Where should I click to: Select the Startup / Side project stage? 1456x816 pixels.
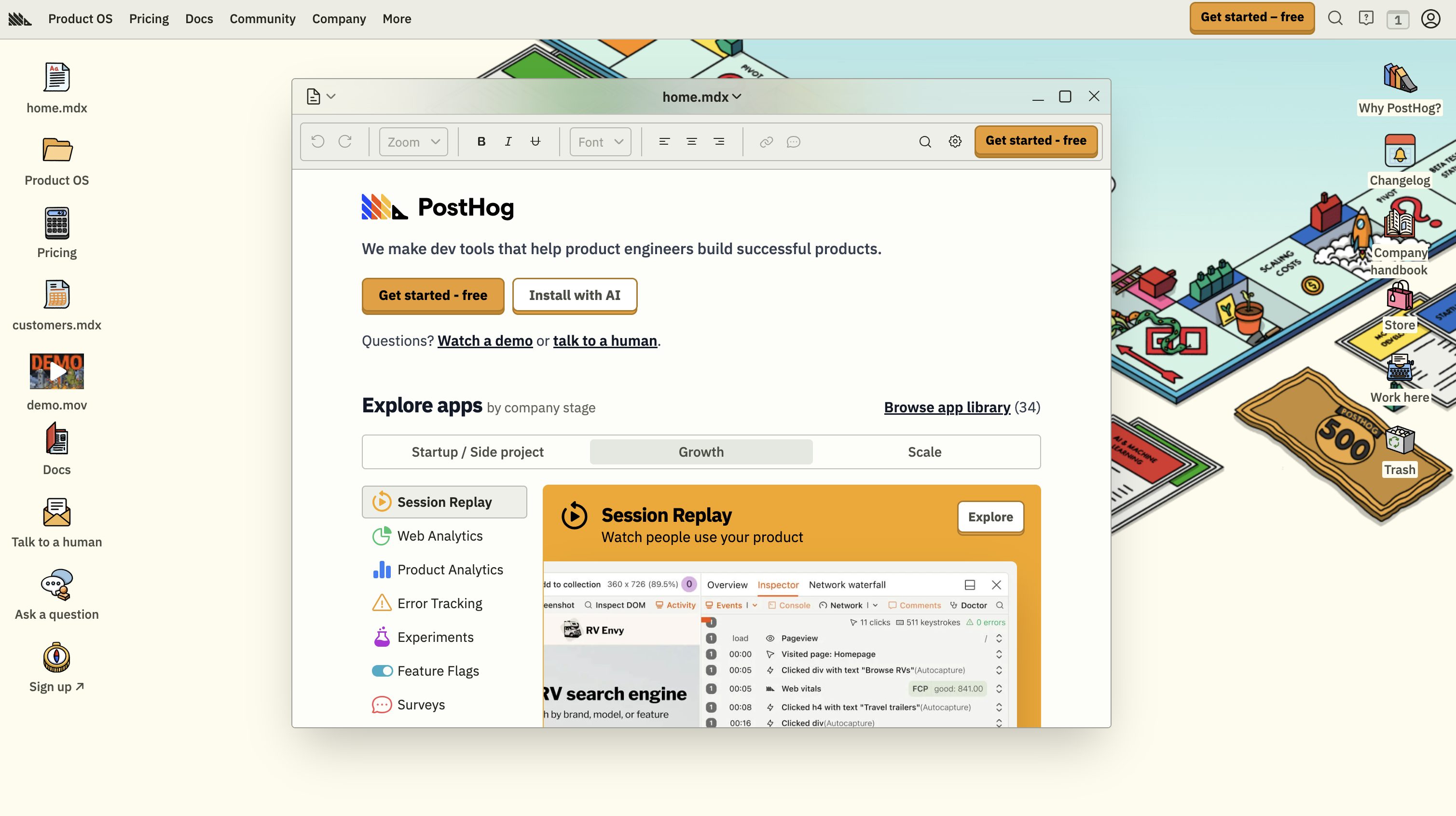click(x=477, y=452)
